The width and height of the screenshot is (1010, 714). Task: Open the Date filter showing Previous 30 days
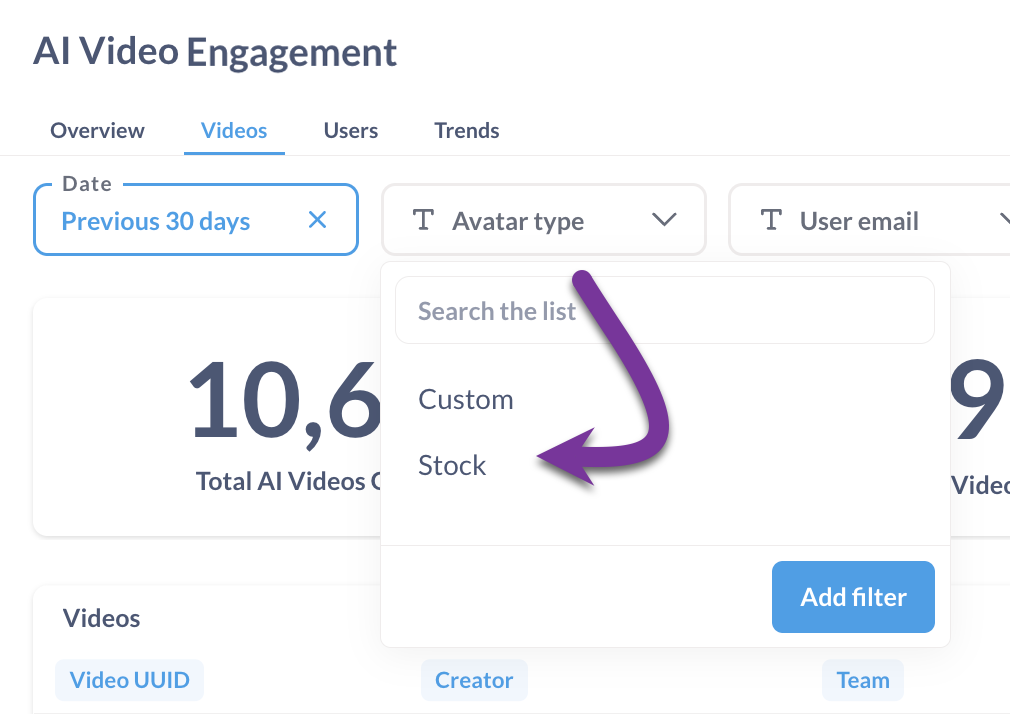coord(155,221)
